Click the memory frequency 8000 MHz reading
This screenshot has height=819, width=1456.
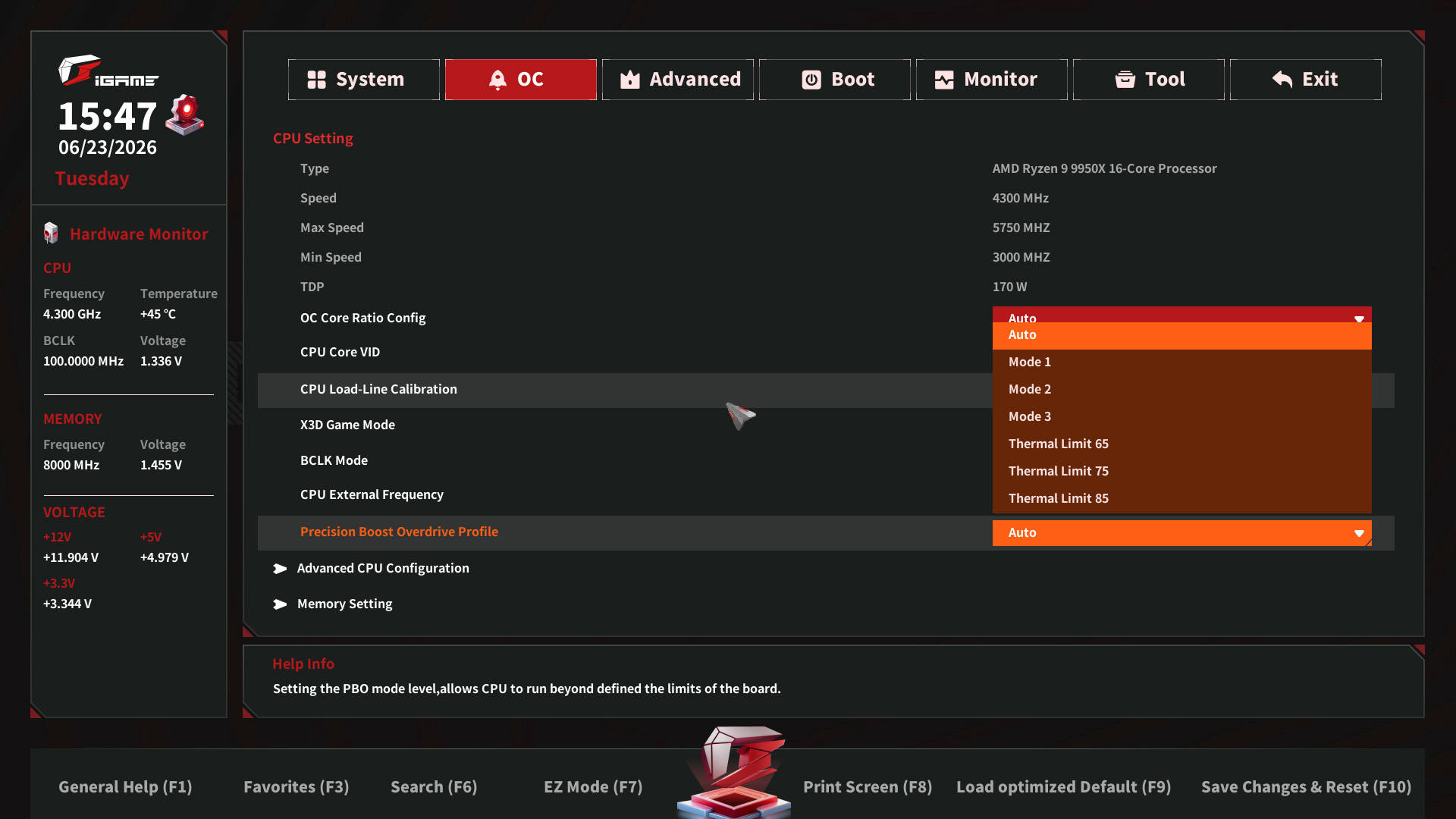point(71,466)
